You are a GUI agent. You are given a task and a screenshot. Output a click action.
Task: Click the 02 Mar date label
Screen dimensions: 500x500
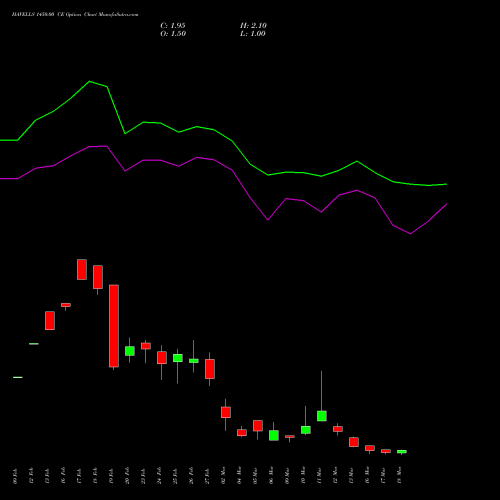point(223,476)
